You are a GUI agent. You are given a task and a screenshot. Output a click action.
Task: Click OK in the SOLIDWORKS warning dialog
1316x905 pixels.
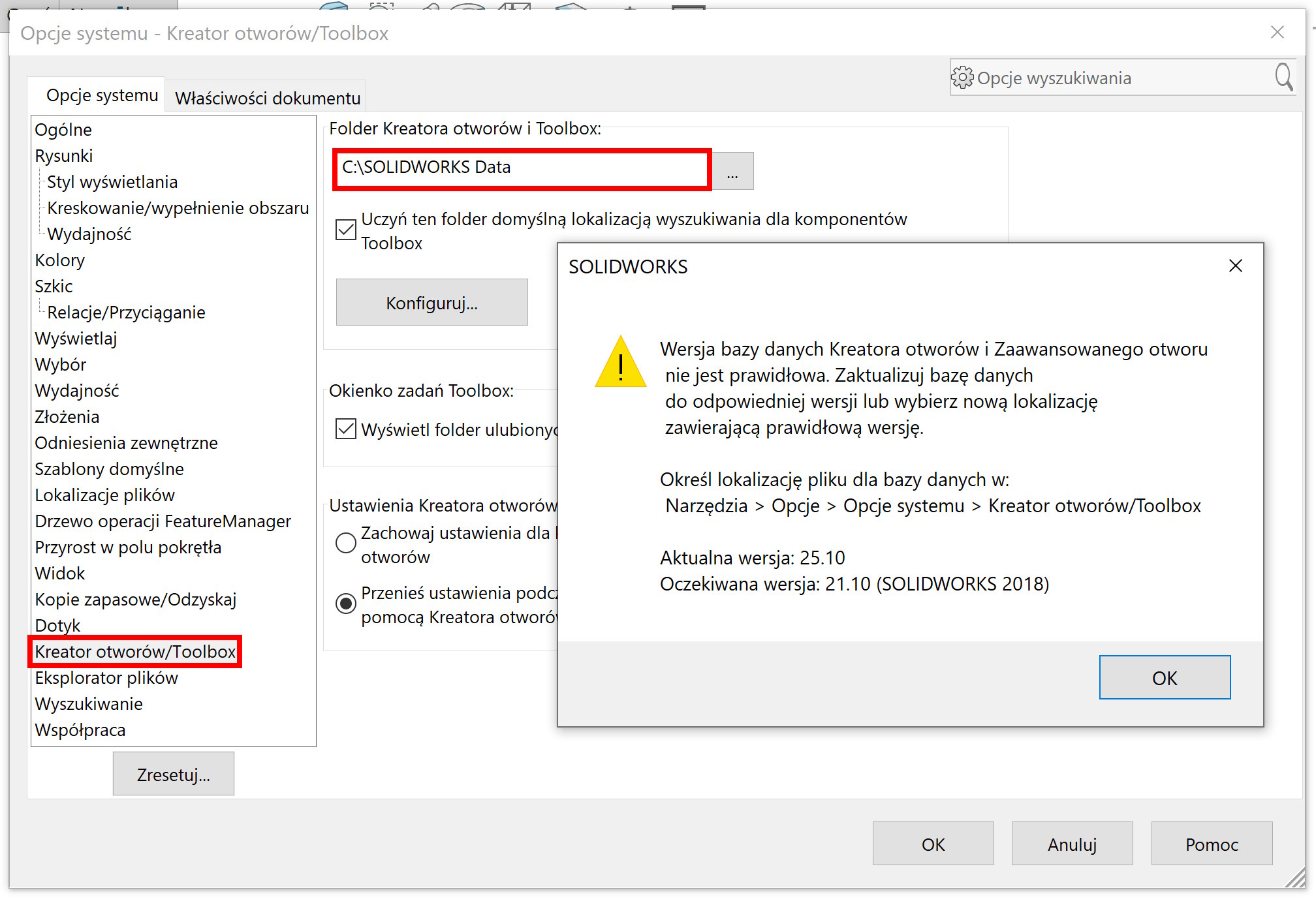1165,678
